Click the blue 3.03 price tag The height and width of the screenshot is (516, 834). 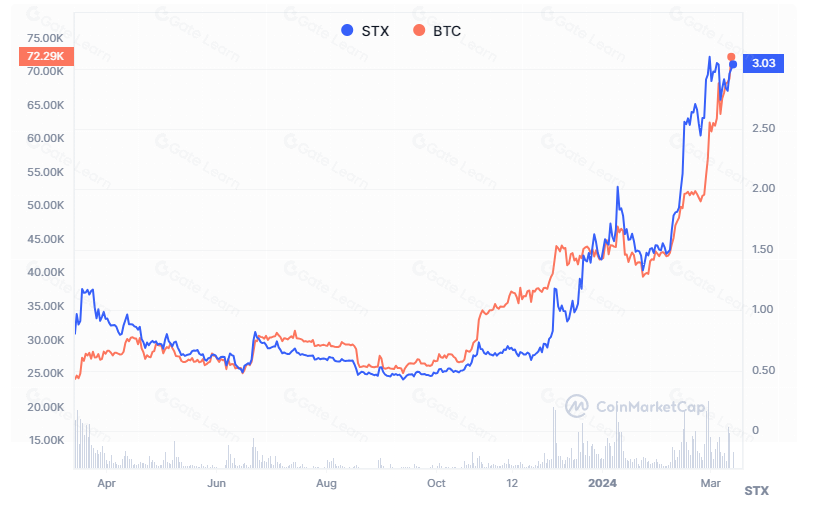(765, 64)
